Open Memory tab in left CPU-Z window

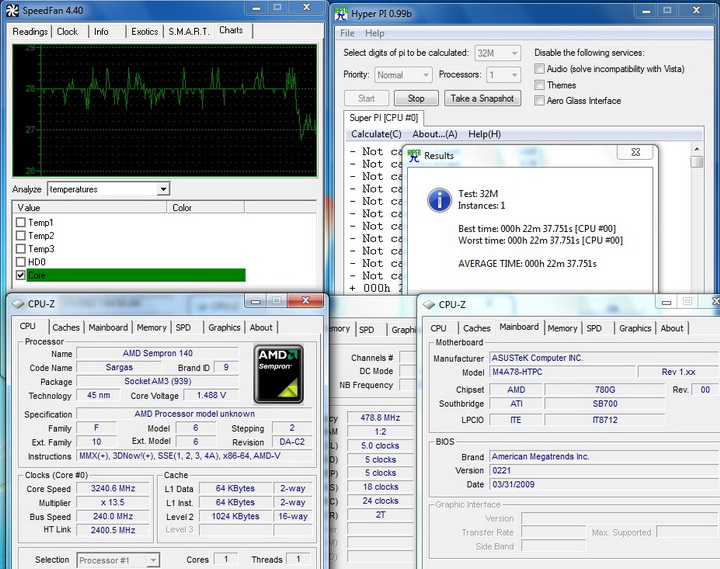(152, 327)
